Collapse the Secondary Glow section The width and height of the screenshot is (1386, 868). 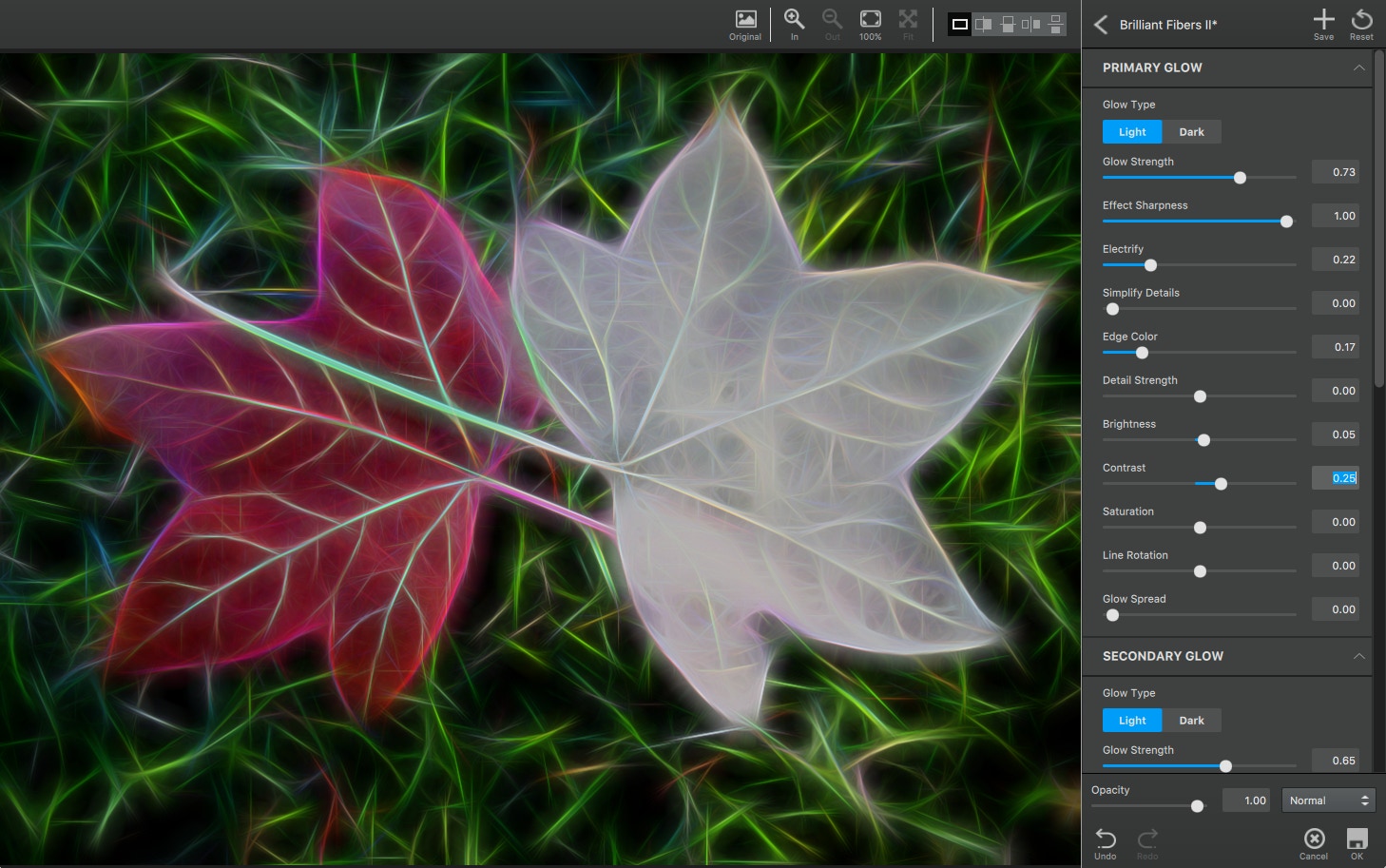point(1358,656)
